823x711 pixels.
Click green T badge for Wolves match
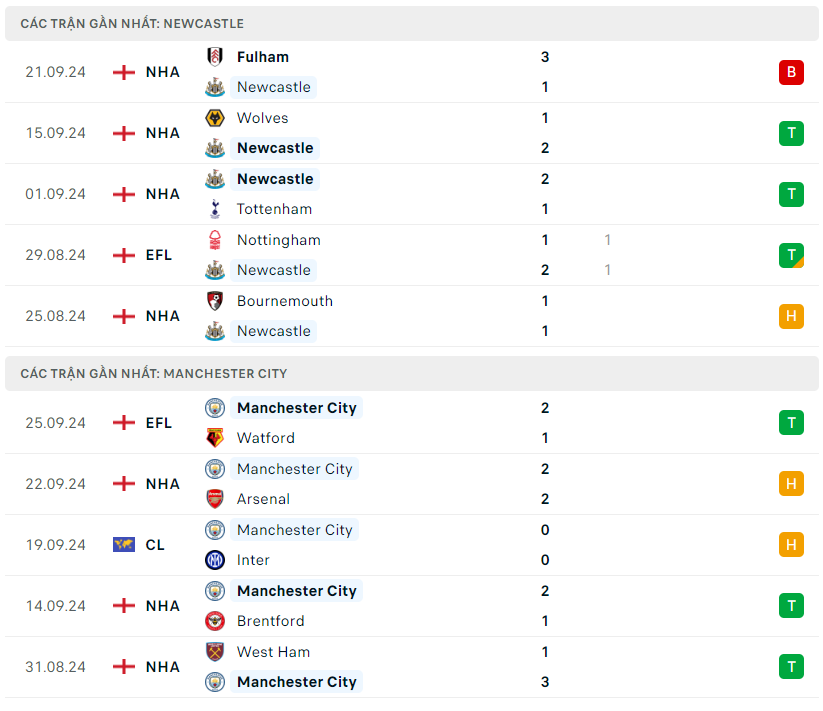point(791,133)
